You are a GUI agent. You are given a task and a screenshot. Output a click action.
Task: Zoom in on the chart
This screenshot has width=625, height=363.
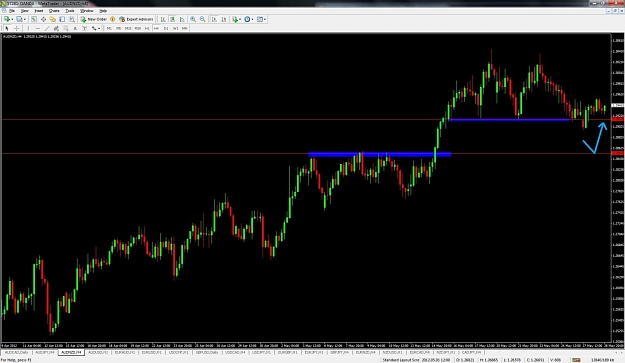[193, 19]
